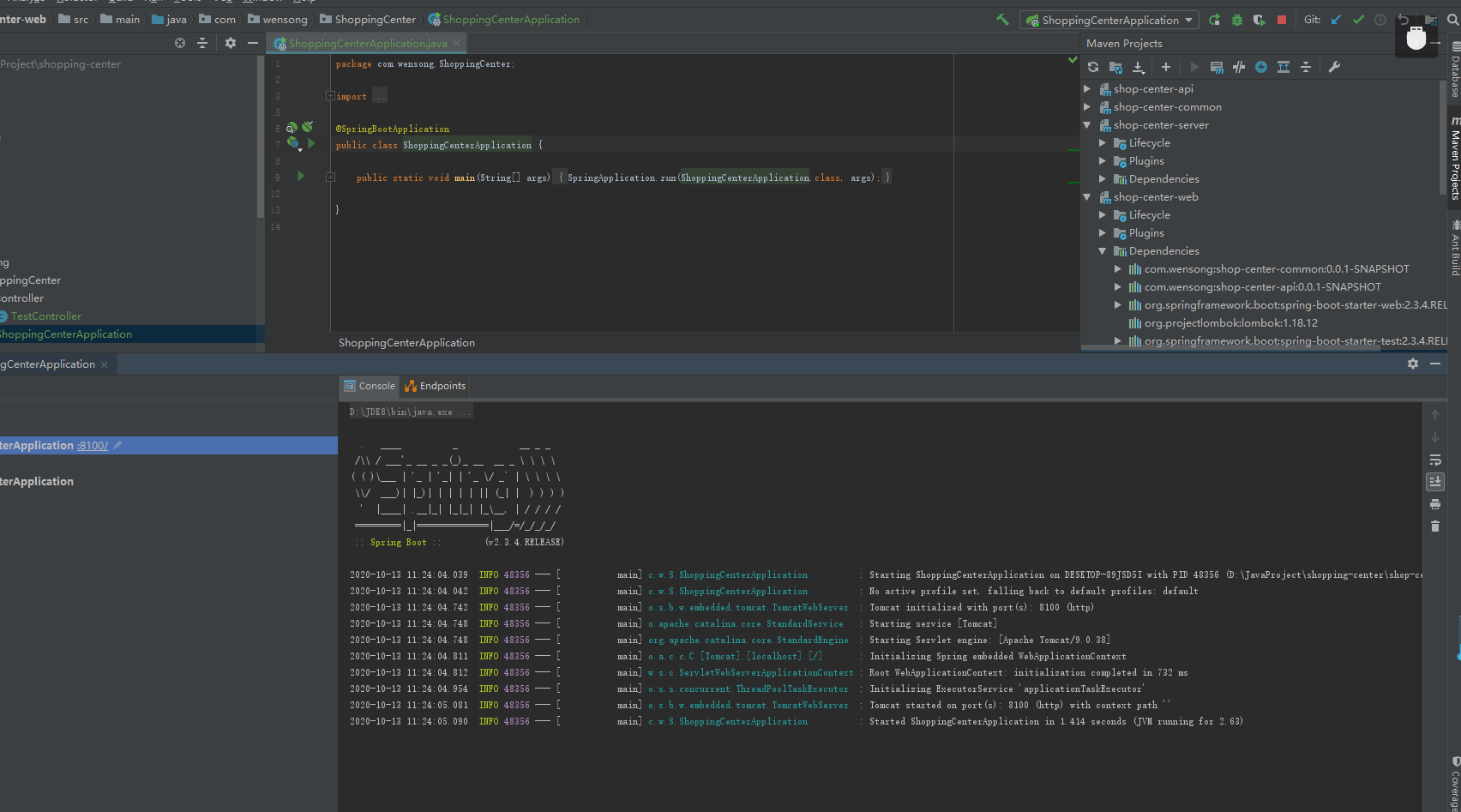Expand the folded import block
This screenshot has height=812, width=1461.
coord(330,96)
